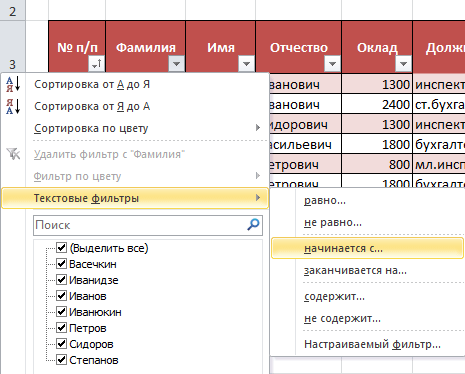Uncheck the Иванов checkbox

(61, 295)
